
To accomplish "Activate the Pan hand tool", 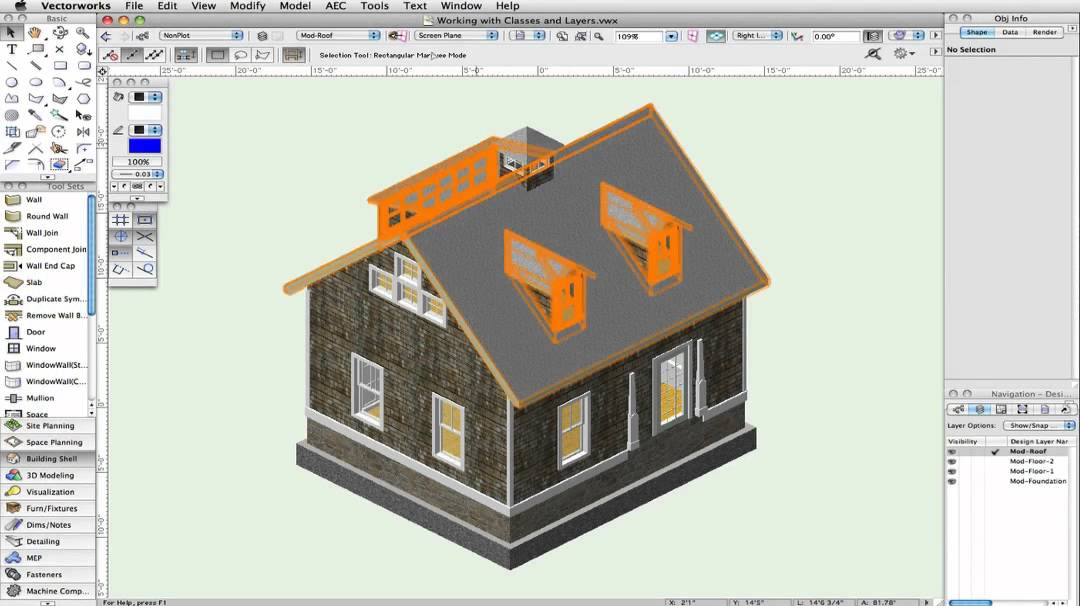I will pyautogui.click(x=34, y=32).
